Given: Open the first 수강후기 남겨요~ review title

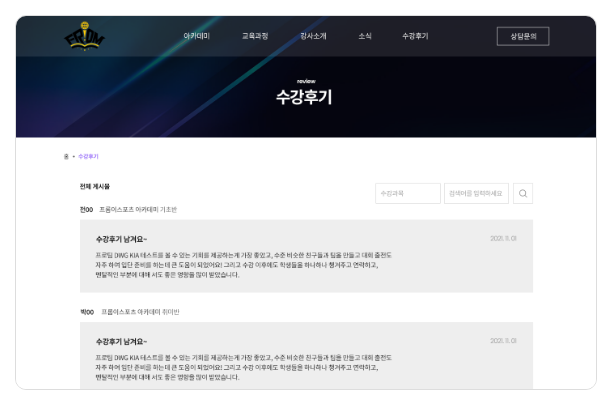Looking at the screenshot, I should coord(121,240).
